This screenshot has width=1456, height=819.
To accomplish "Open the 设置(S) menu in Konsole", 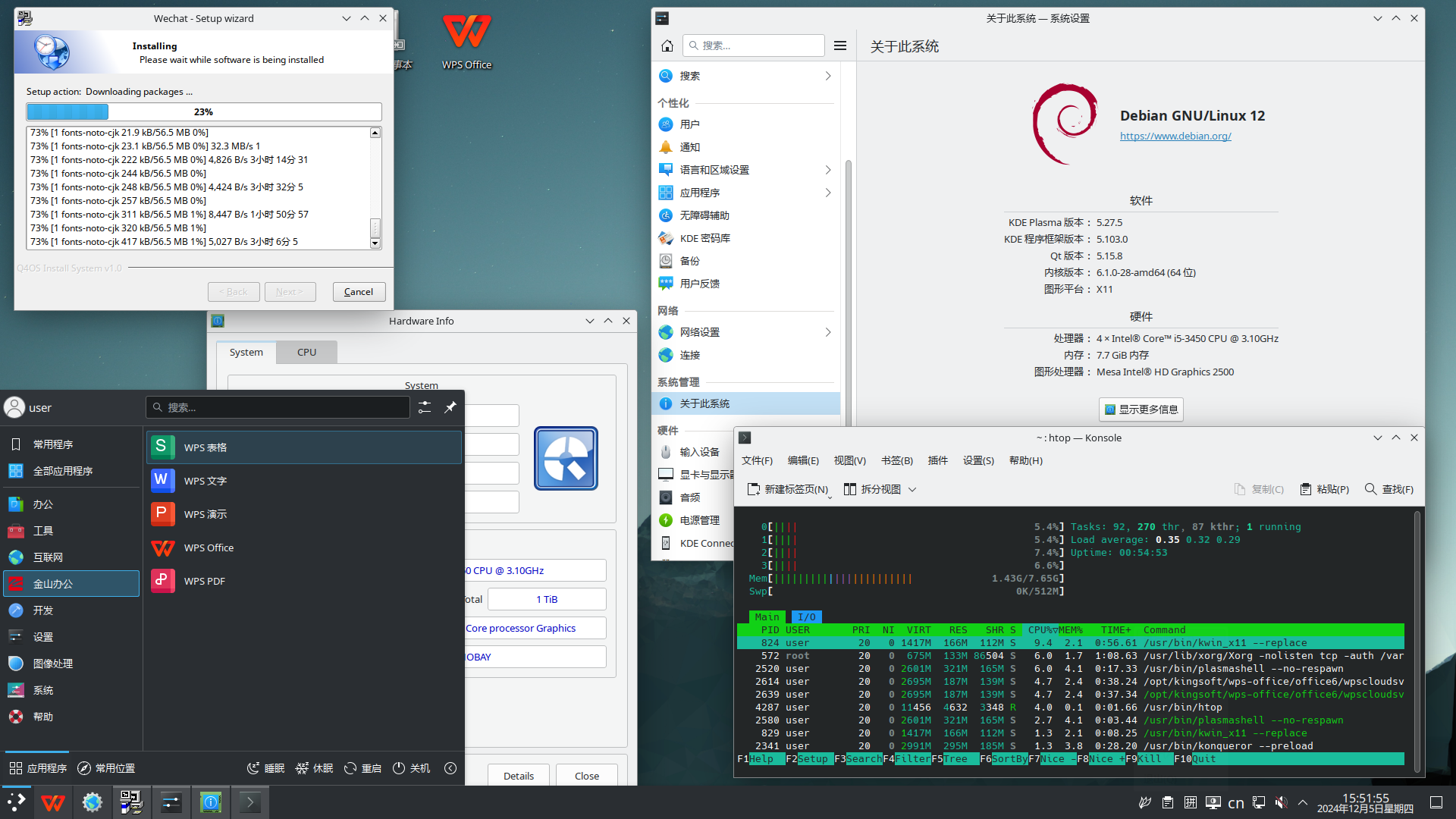I will 978,460.
